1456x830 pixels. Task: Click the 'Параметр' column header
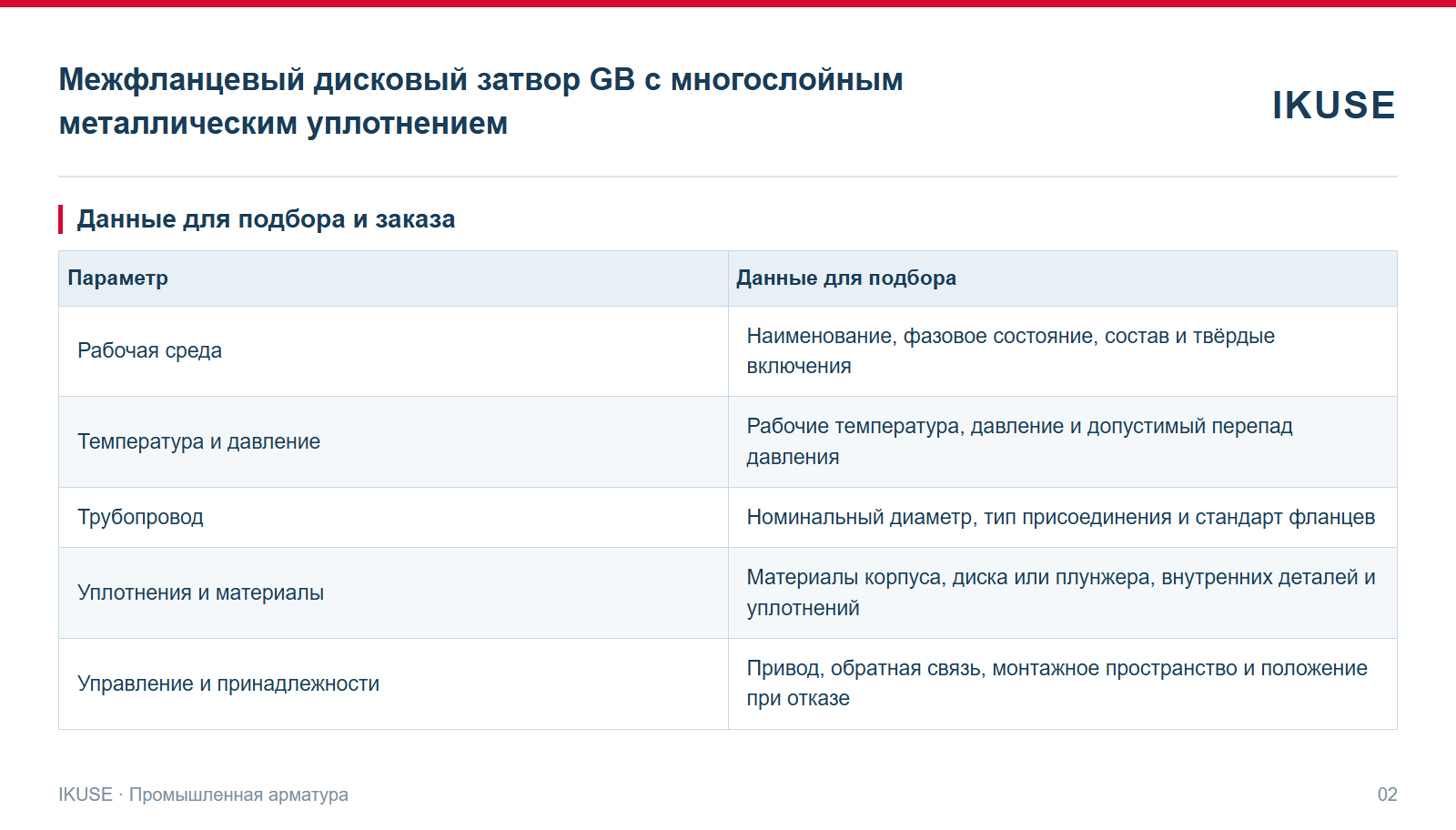tap(393, 278)
